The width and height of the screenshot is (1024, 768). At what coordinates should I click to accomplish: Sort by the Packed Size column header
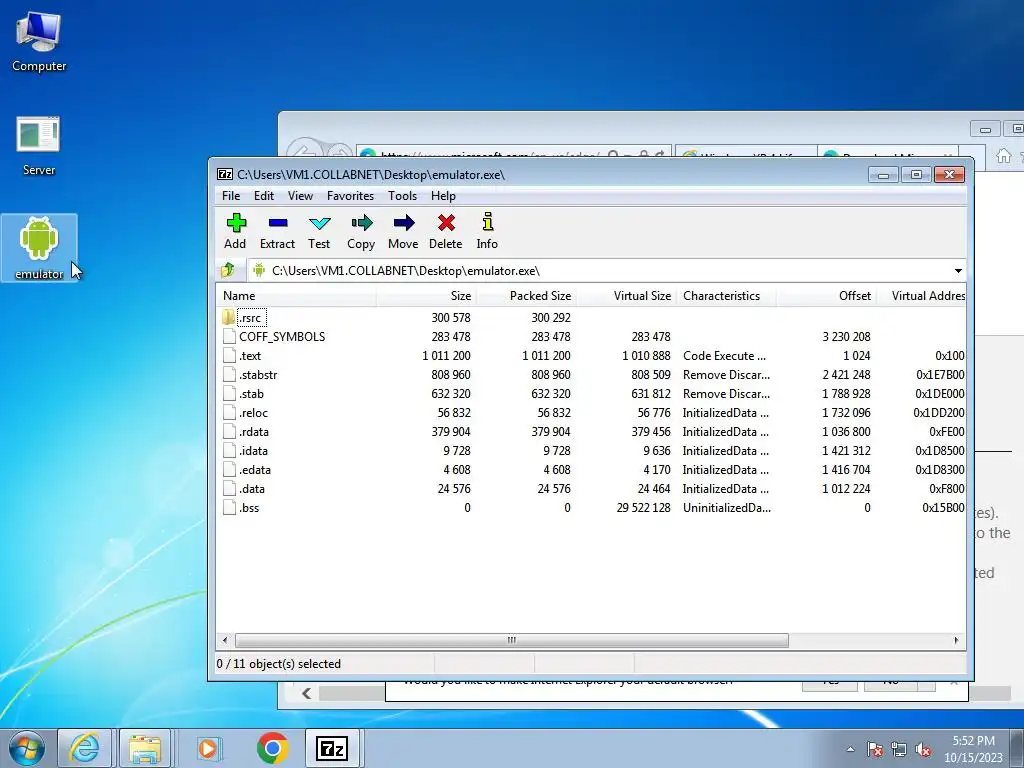(x=526, y=296)
